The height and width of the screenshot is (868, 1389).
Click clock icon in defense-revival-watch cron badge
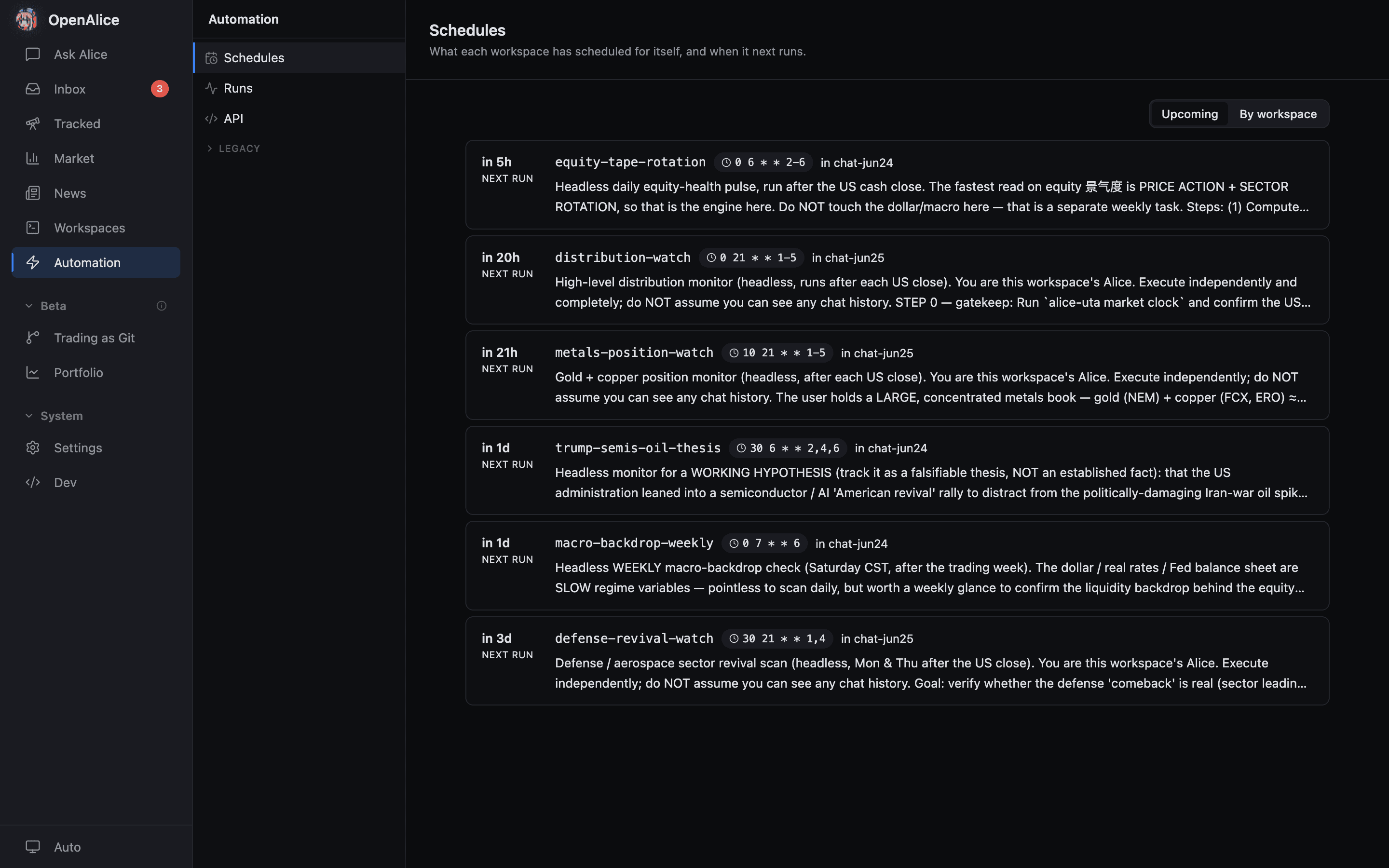pos(734,638)
